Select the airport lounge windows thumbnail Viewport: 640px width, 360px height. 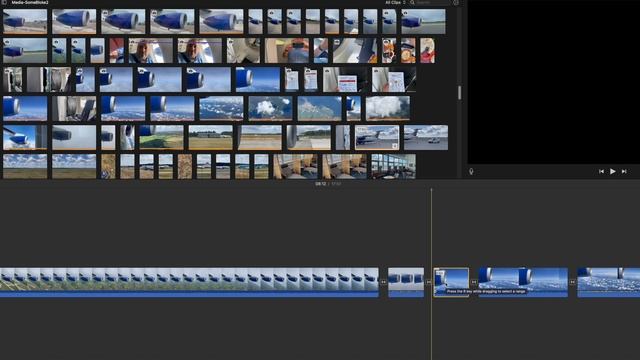pos(393,167)
